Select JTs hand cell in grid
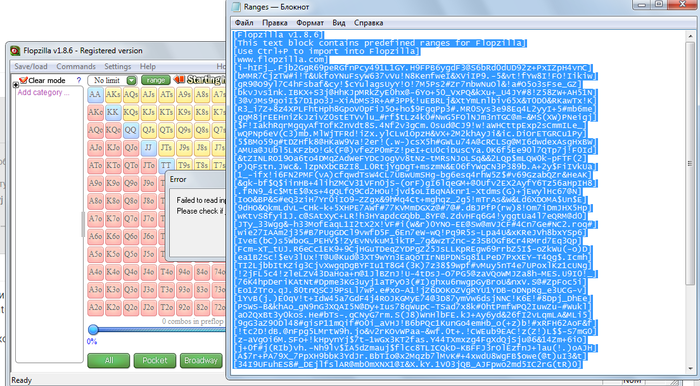The width and height of the screenshot is (700, 386). (166, 148)
